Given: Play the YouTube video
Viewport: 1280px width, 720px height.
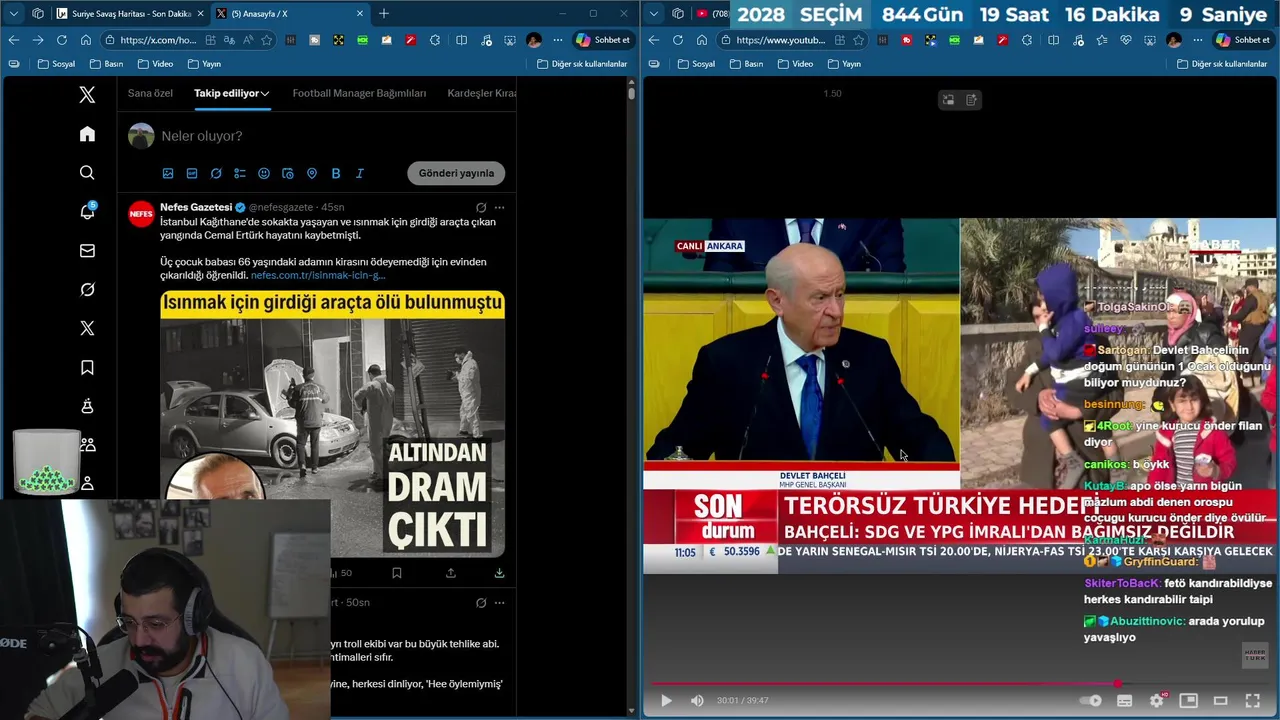Looking at the screenshot, I should (666, 701).
